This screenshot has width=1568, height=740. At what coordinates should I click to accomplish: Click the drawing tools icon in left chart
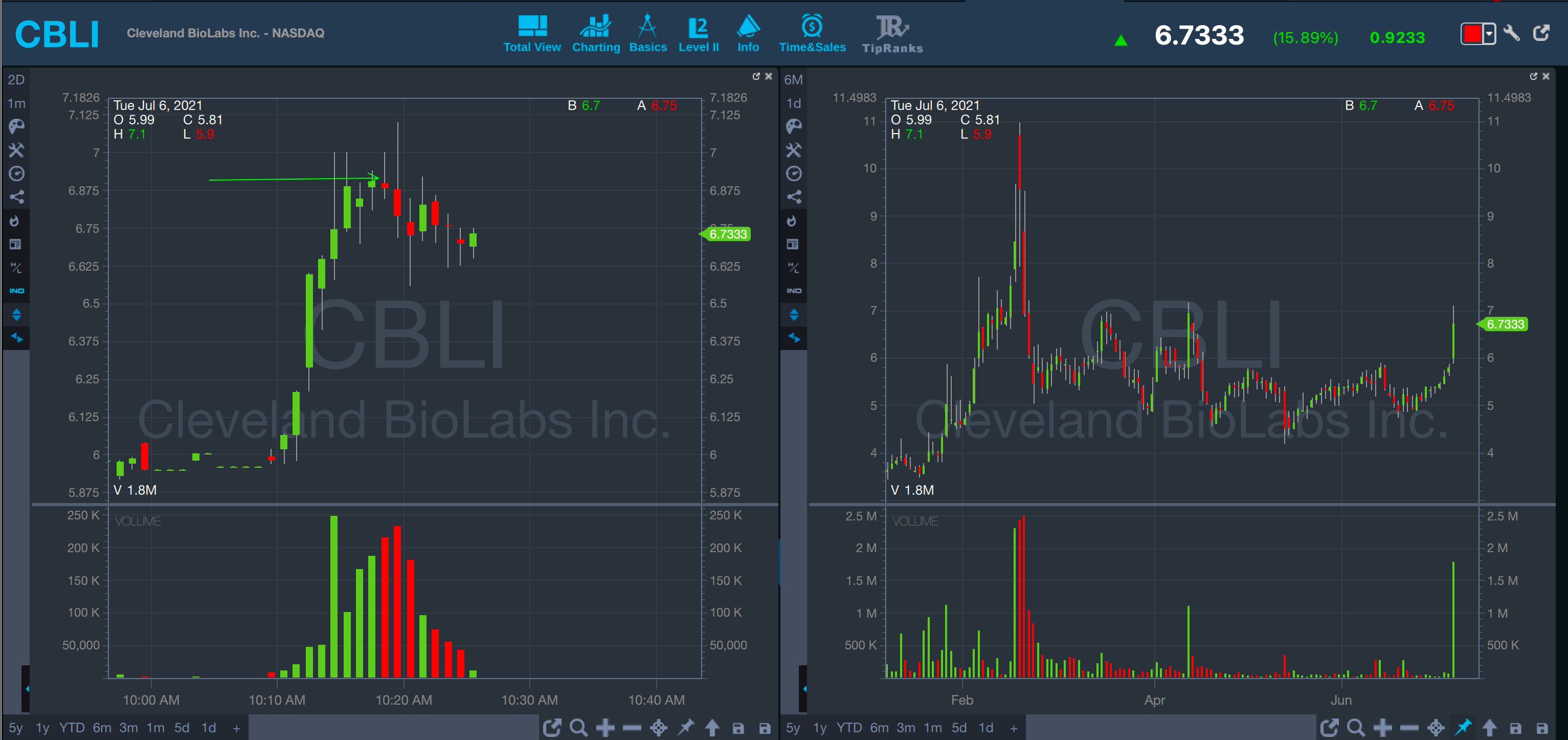pos(16,150)
